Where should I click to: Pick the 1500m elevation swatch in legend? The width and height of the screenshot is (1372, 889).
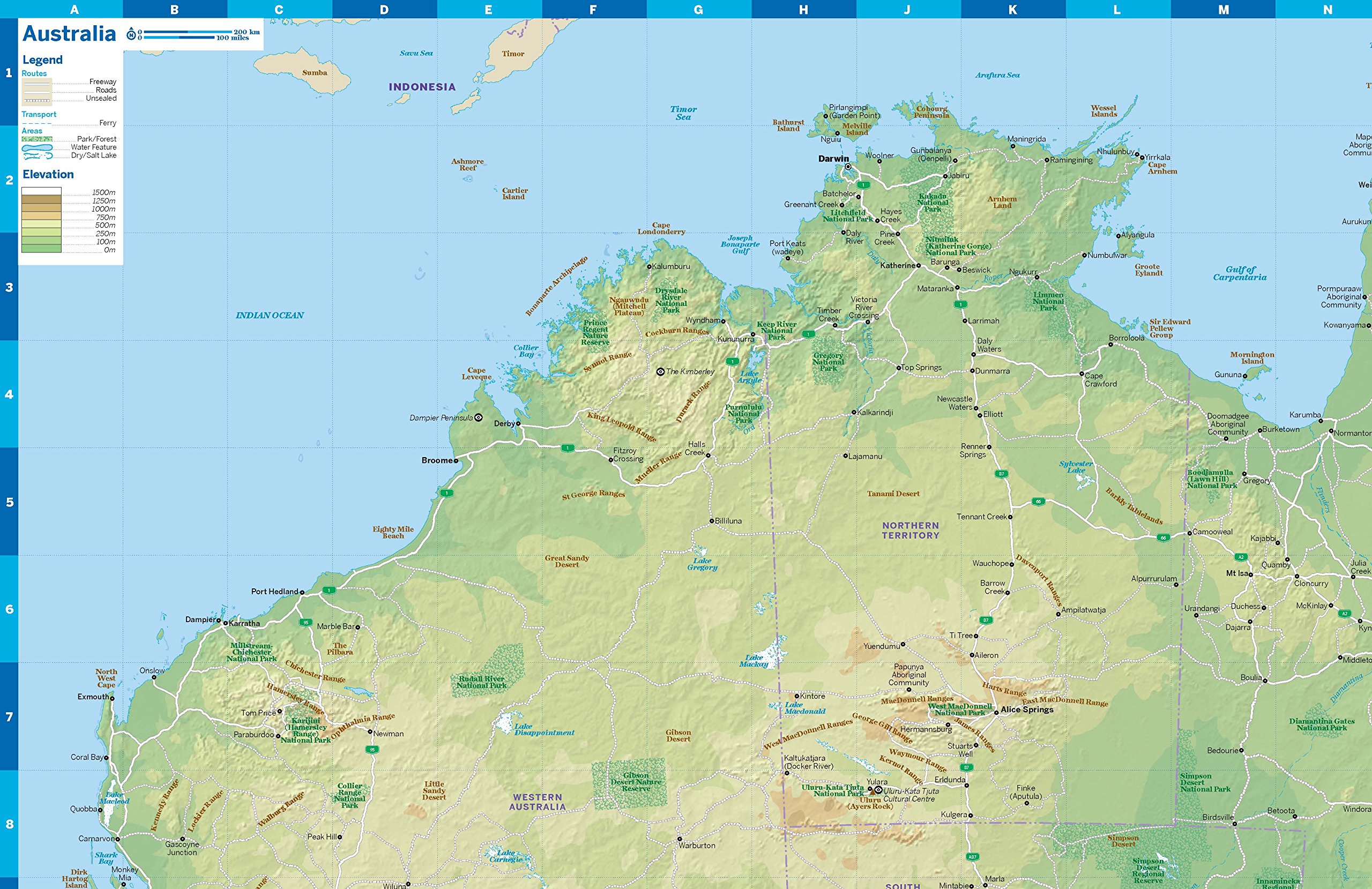[x=41, y=191]
